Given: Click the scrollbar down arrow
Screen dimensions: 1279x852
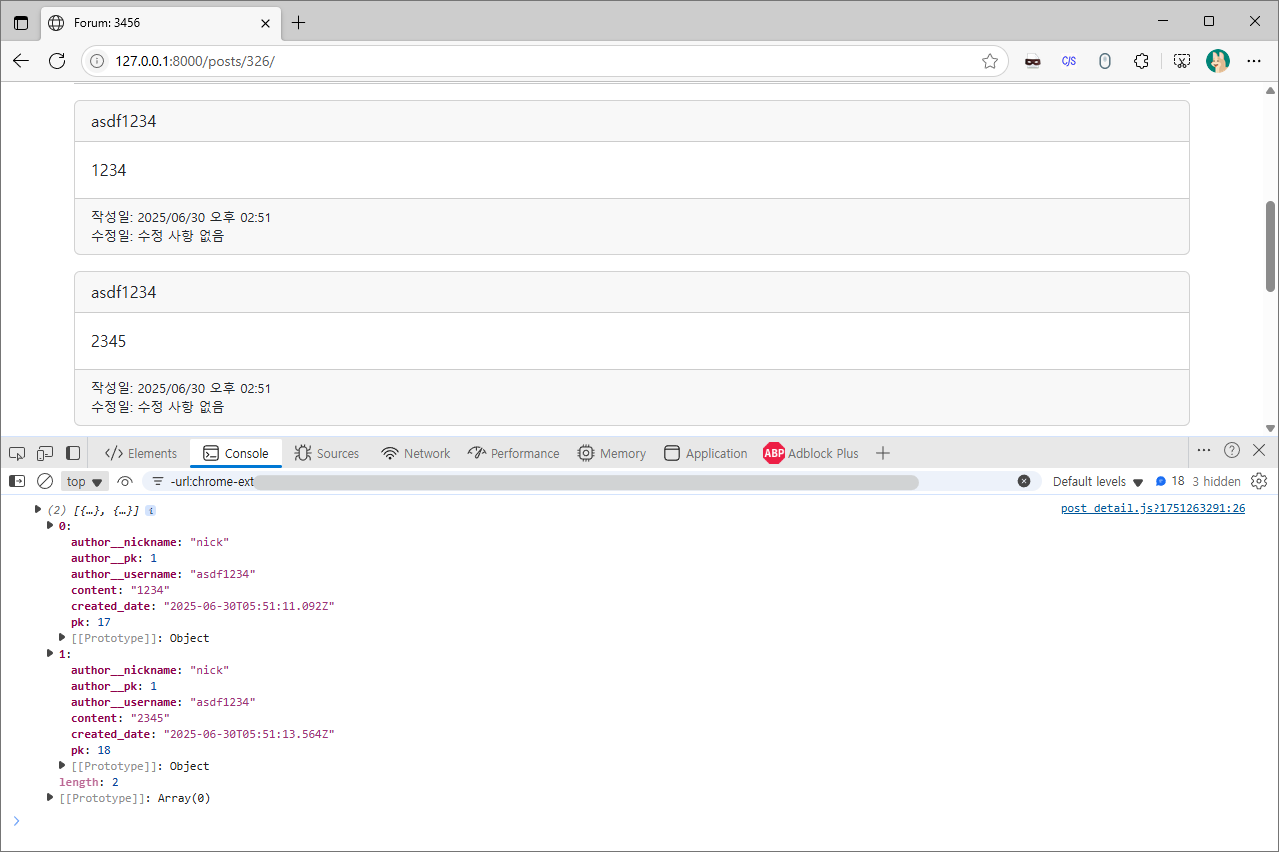Looking at the screenshot, I should tap(1270, 428).
